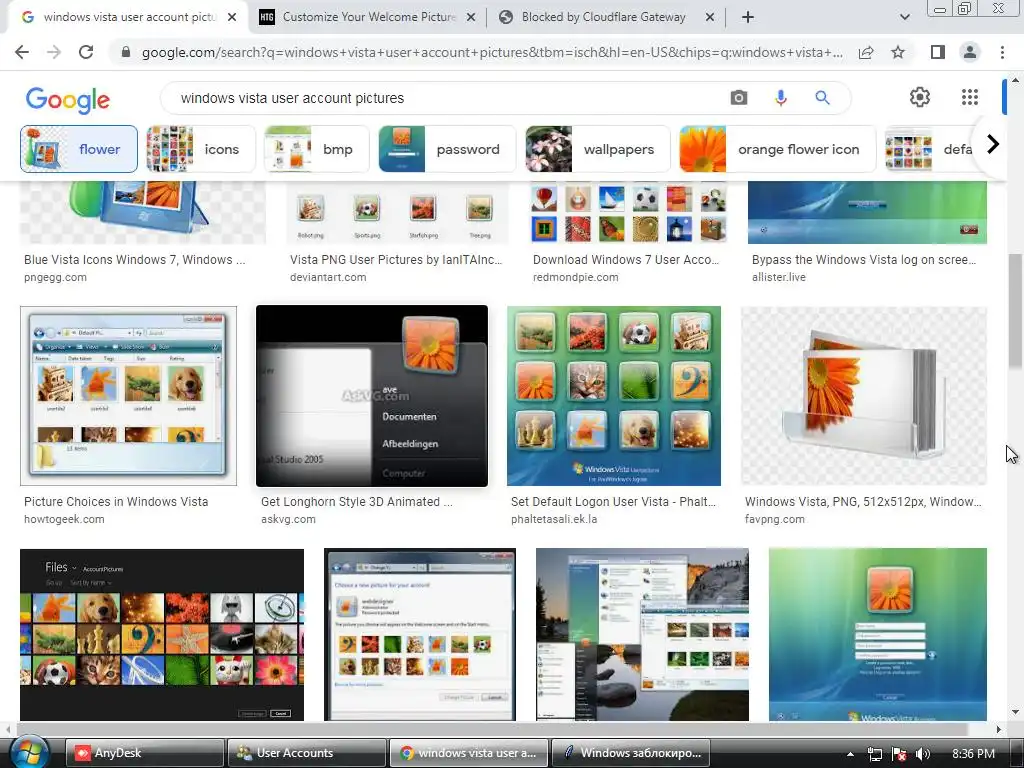Click the browser forward arrow
Viewport: 1024px width, 768px height.
click(54, 52)
